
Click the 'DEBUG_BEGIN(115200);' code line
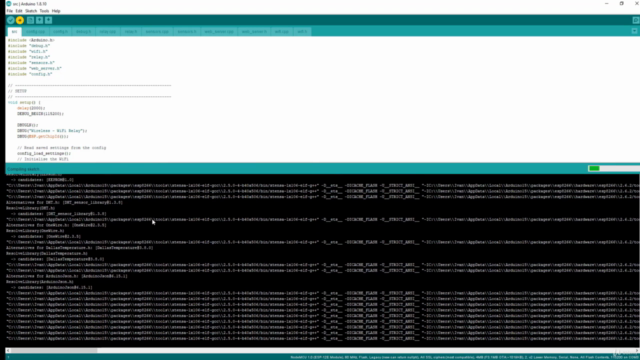40,113
